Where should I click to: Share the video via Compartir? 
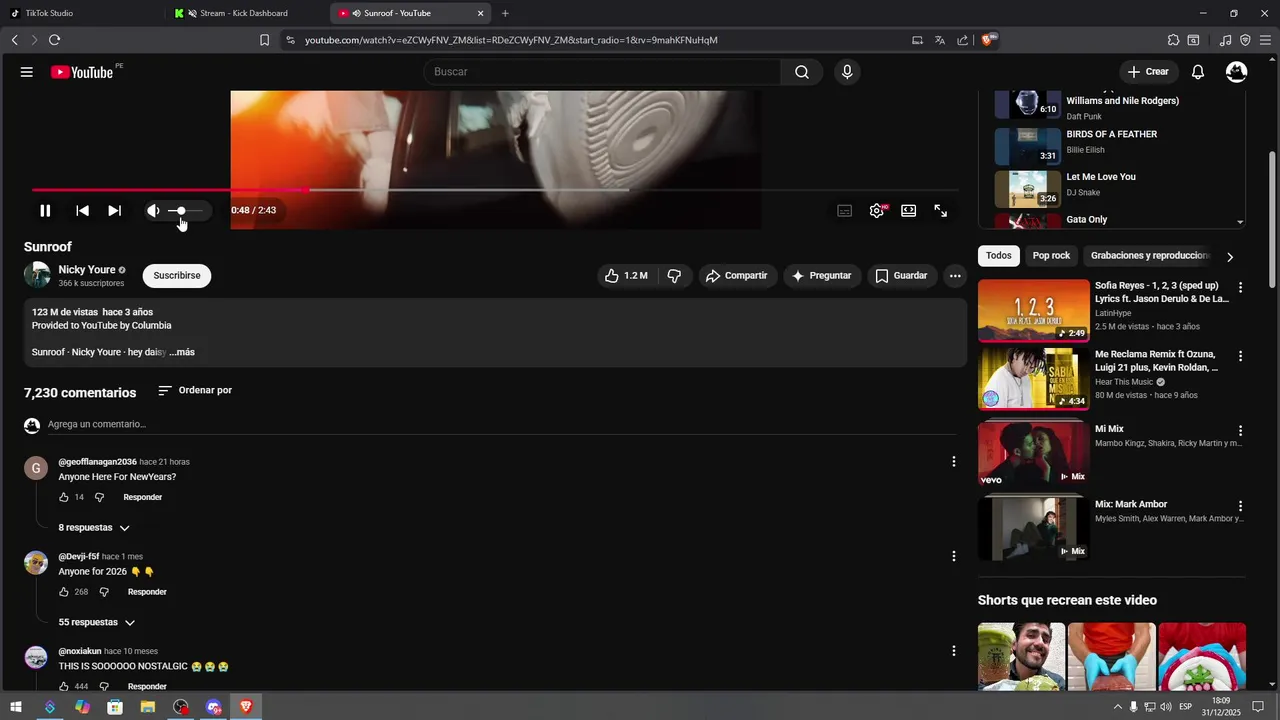pyautogui.click(x=737, y=276)
